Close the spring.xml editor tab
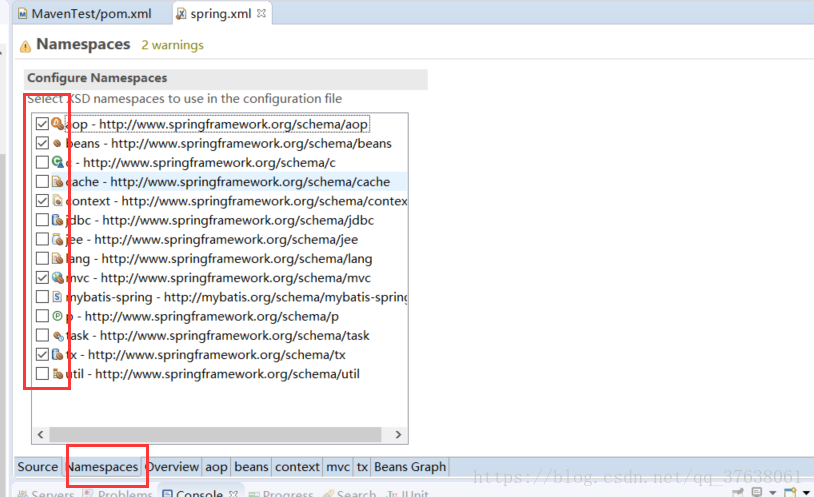 click(261, 14)
